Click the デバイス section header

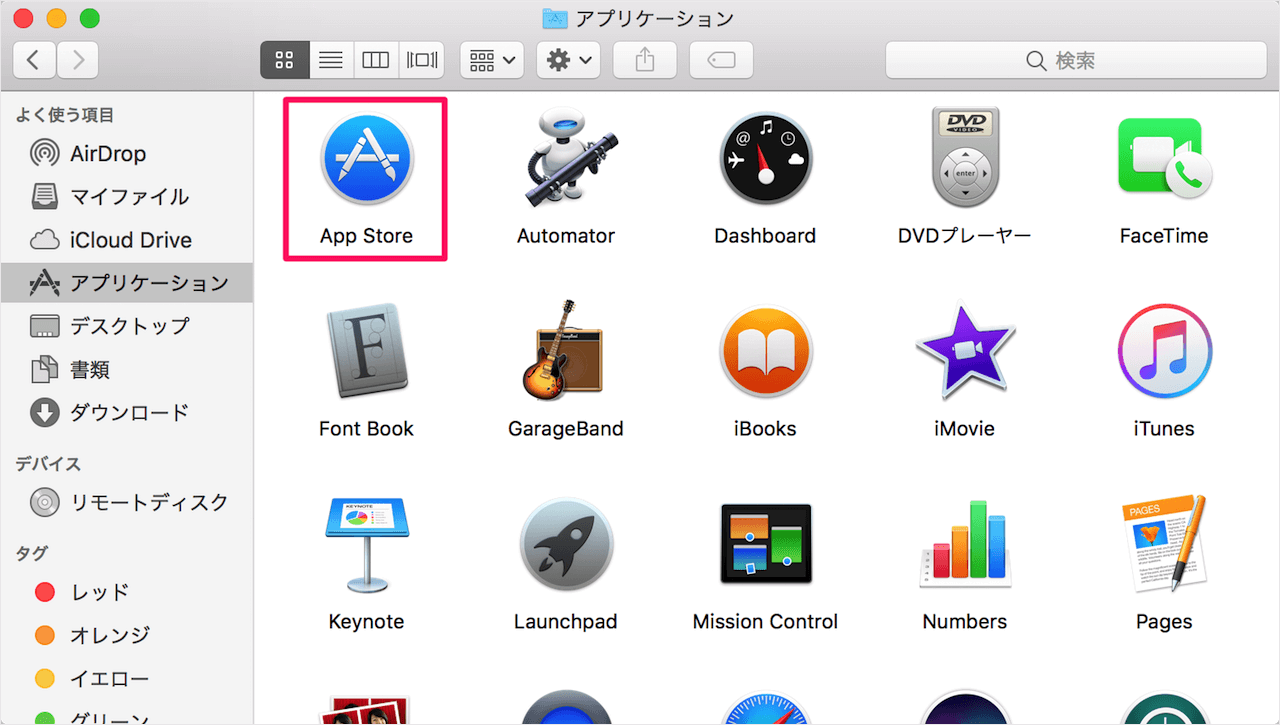point(48,464)
